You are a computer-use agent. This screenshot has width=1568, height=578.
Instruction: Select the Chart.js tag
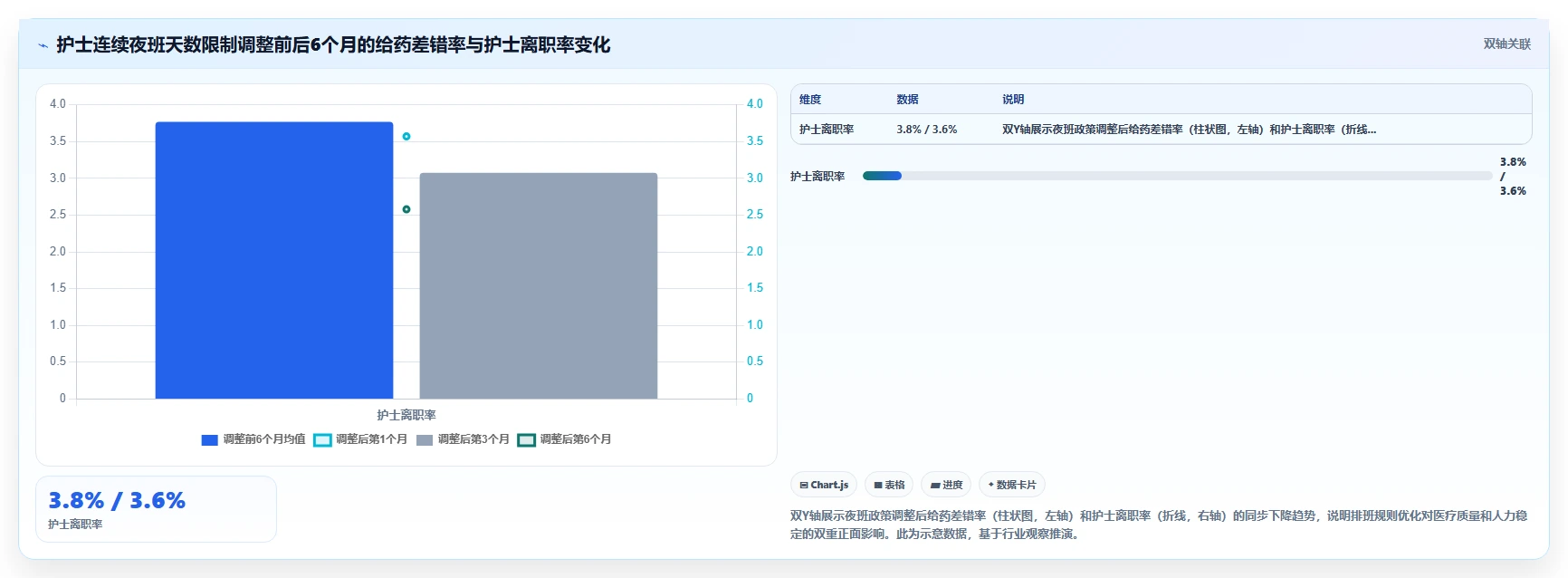[824, 485]
